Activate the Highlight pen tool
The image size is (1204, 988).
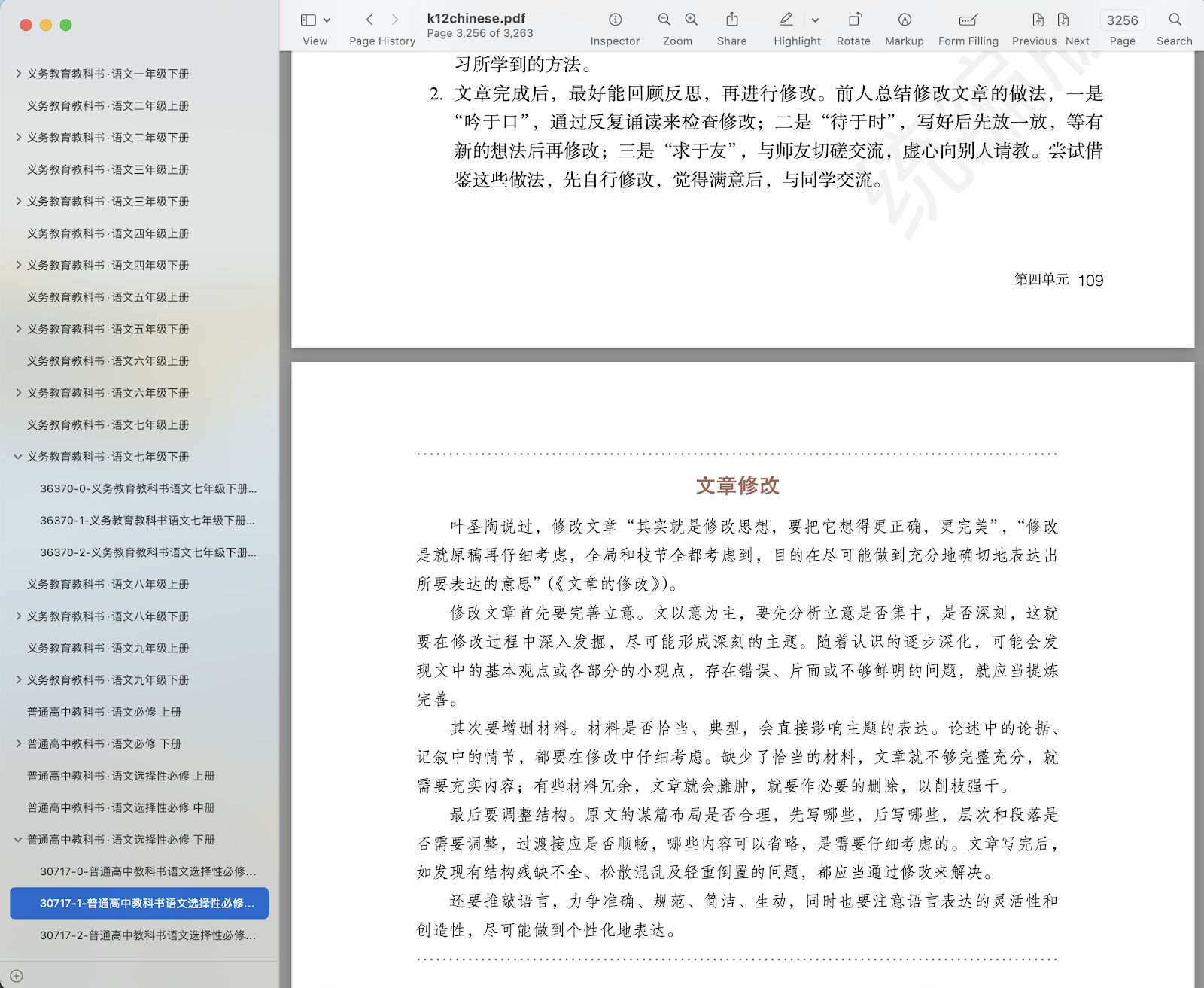point(786,20)
